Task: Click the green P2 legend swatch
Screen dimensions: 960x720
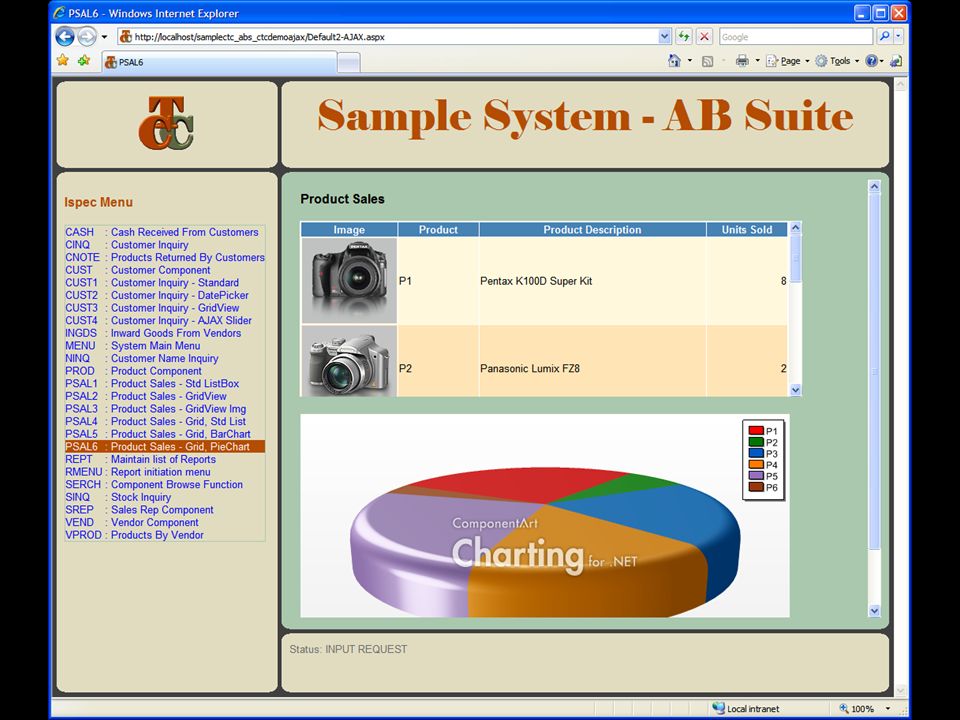Action: (x=756, y=442)
